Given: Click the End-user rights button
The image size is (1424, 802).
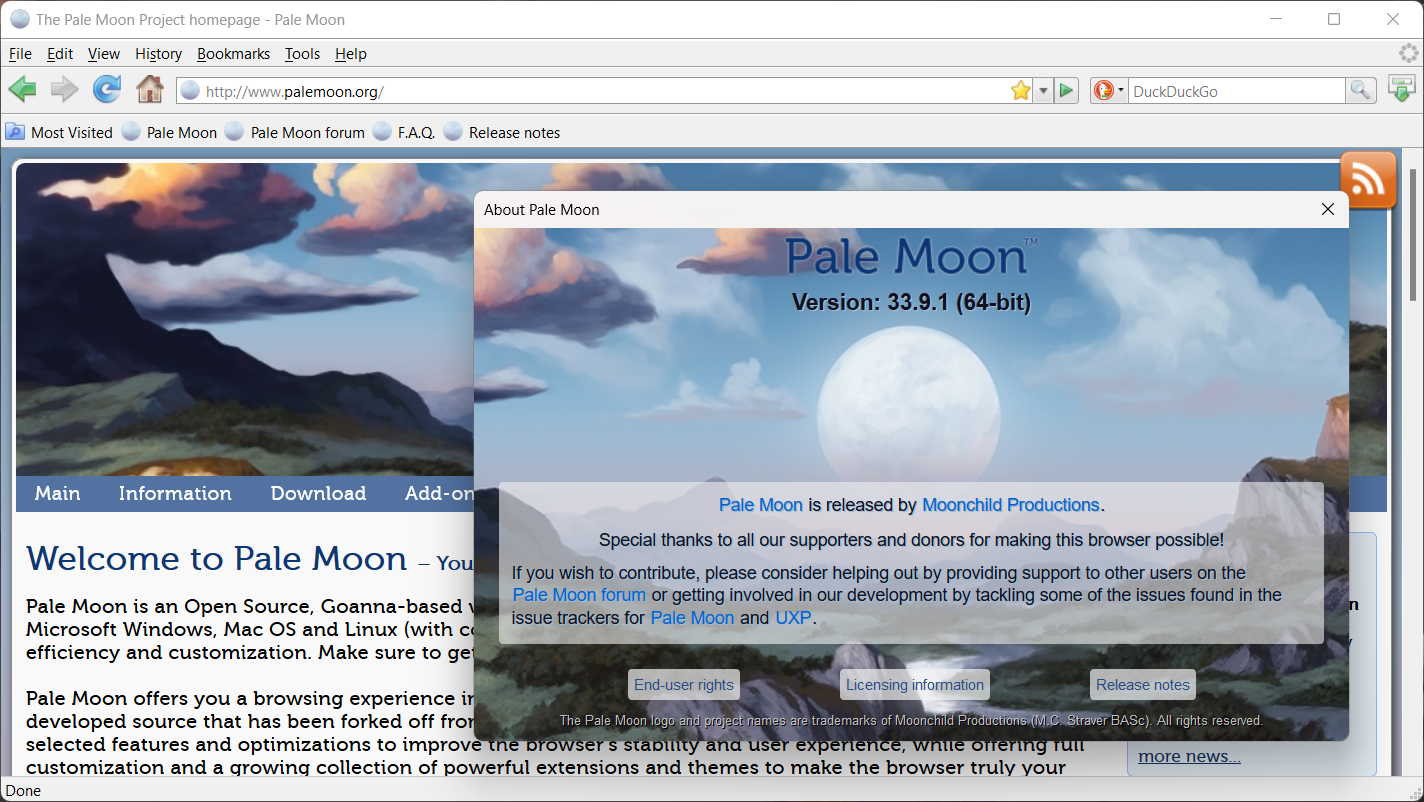Looking at the screenshot, I should tap(684, 685).
